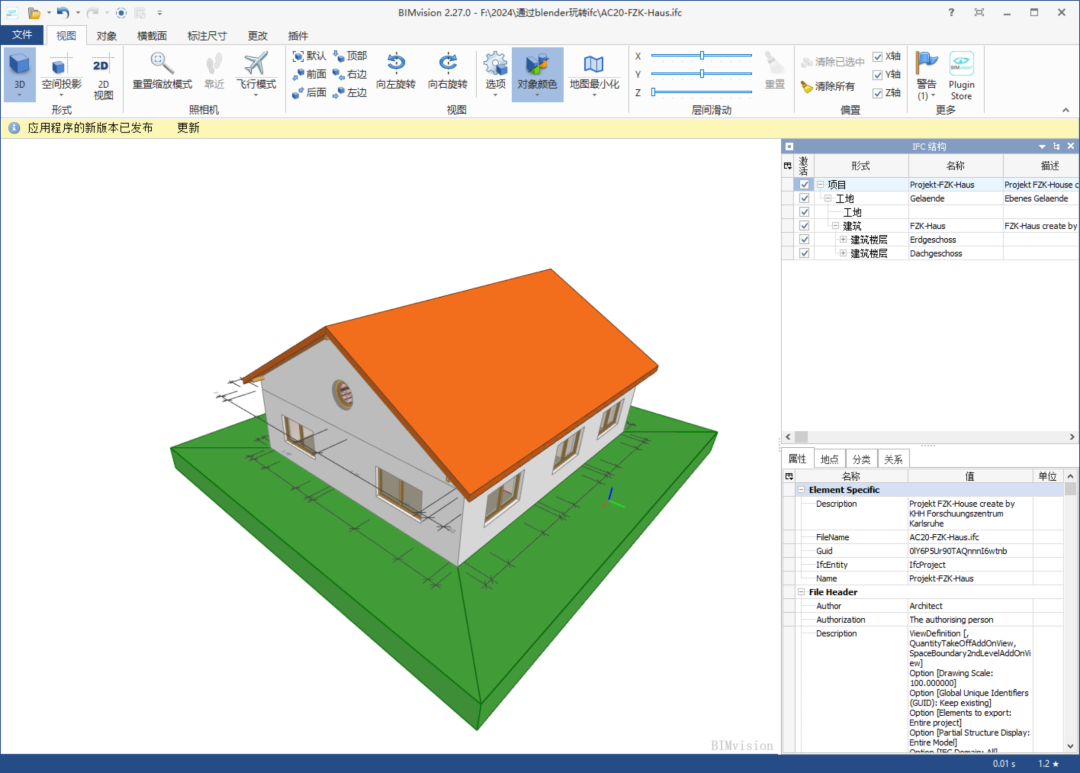Uncheck the Gelaende row checkbox
This screenshot has height=773, width=1080.
pyautogui.click(x=804, y=198)
